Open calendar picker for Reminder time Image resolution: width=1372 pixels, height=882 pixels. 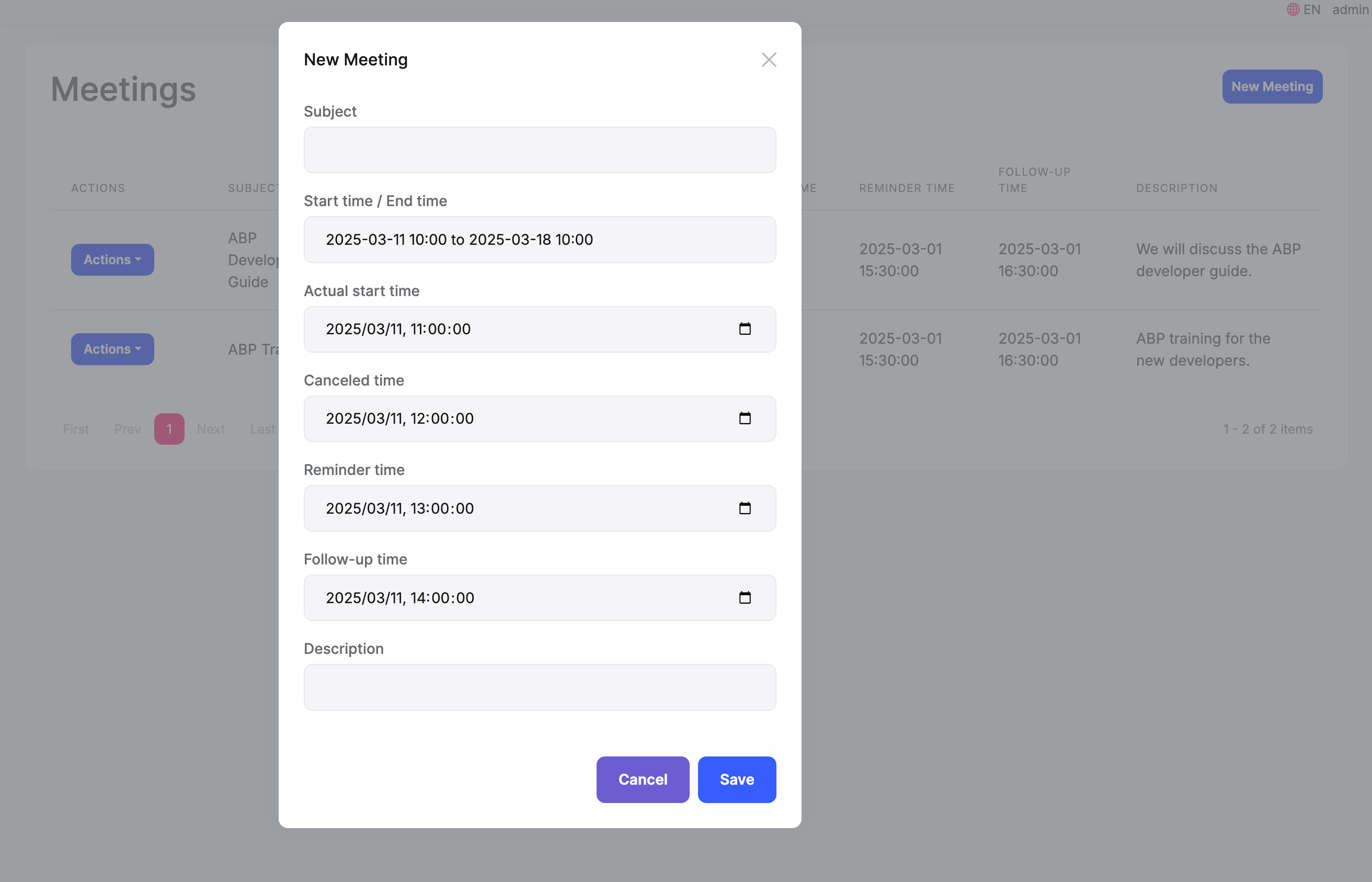[x=745, y=508]
